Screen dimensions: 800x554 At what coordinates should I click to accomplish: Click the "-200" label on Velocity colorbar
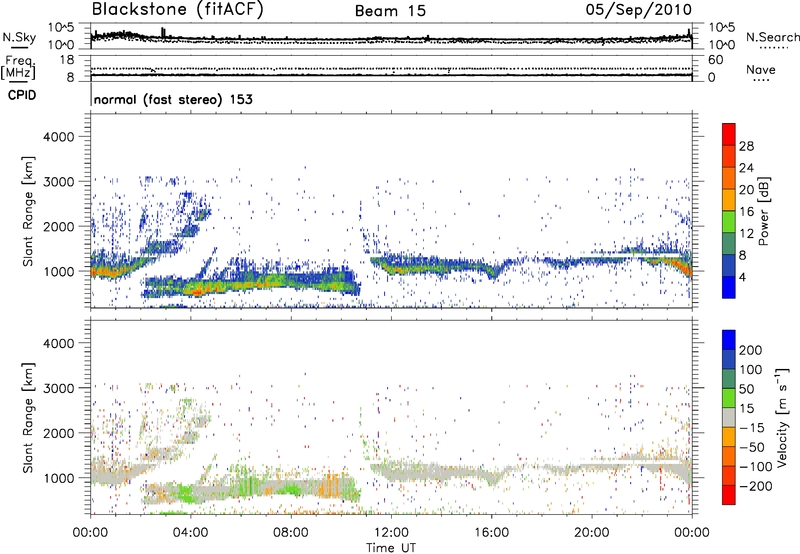click(756, 486)
